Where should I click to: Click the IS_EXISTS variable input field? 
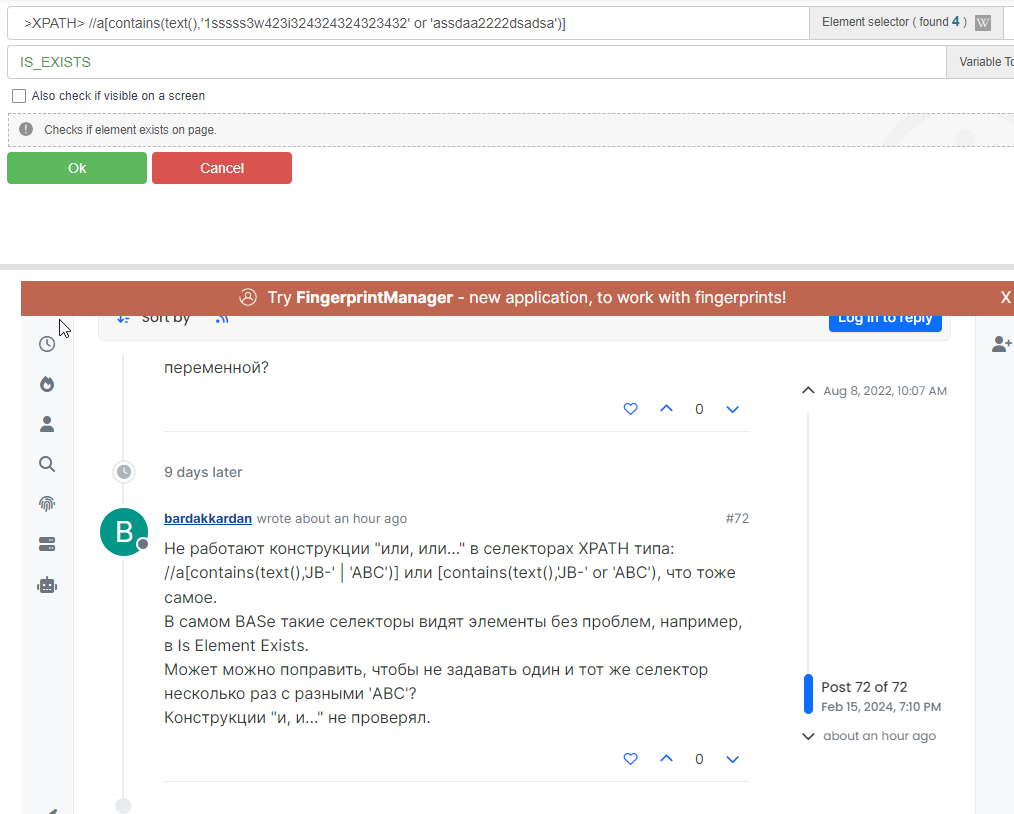point(476,62)
